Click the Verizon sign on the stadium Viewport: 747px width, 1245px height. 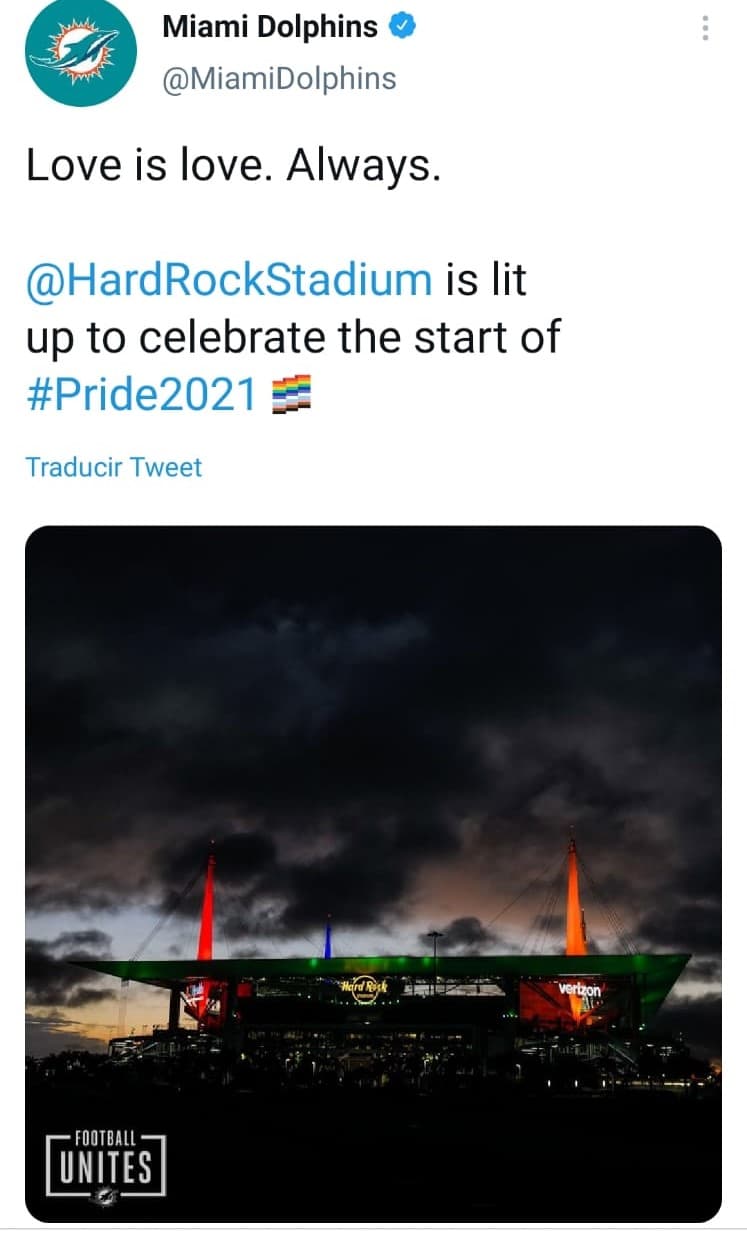[581, 989]
